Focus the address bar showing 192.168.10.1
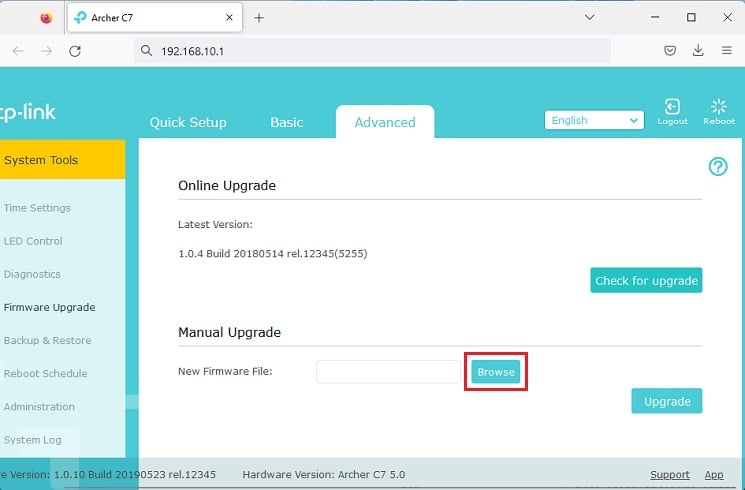Image resolution: width=745 pixels, height=490 pixels. (x=372, y=51)
